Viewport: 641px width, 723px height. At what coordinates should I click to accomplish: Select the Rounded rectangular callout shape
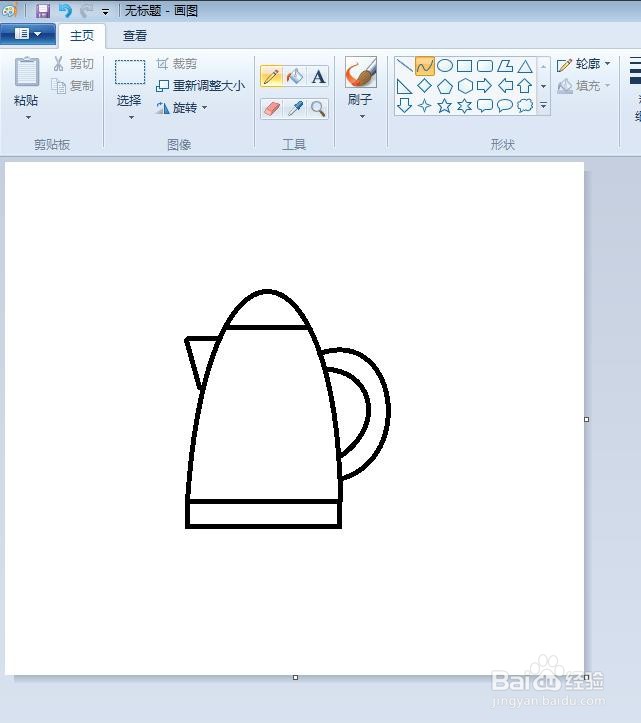click(x=485, y=106)
